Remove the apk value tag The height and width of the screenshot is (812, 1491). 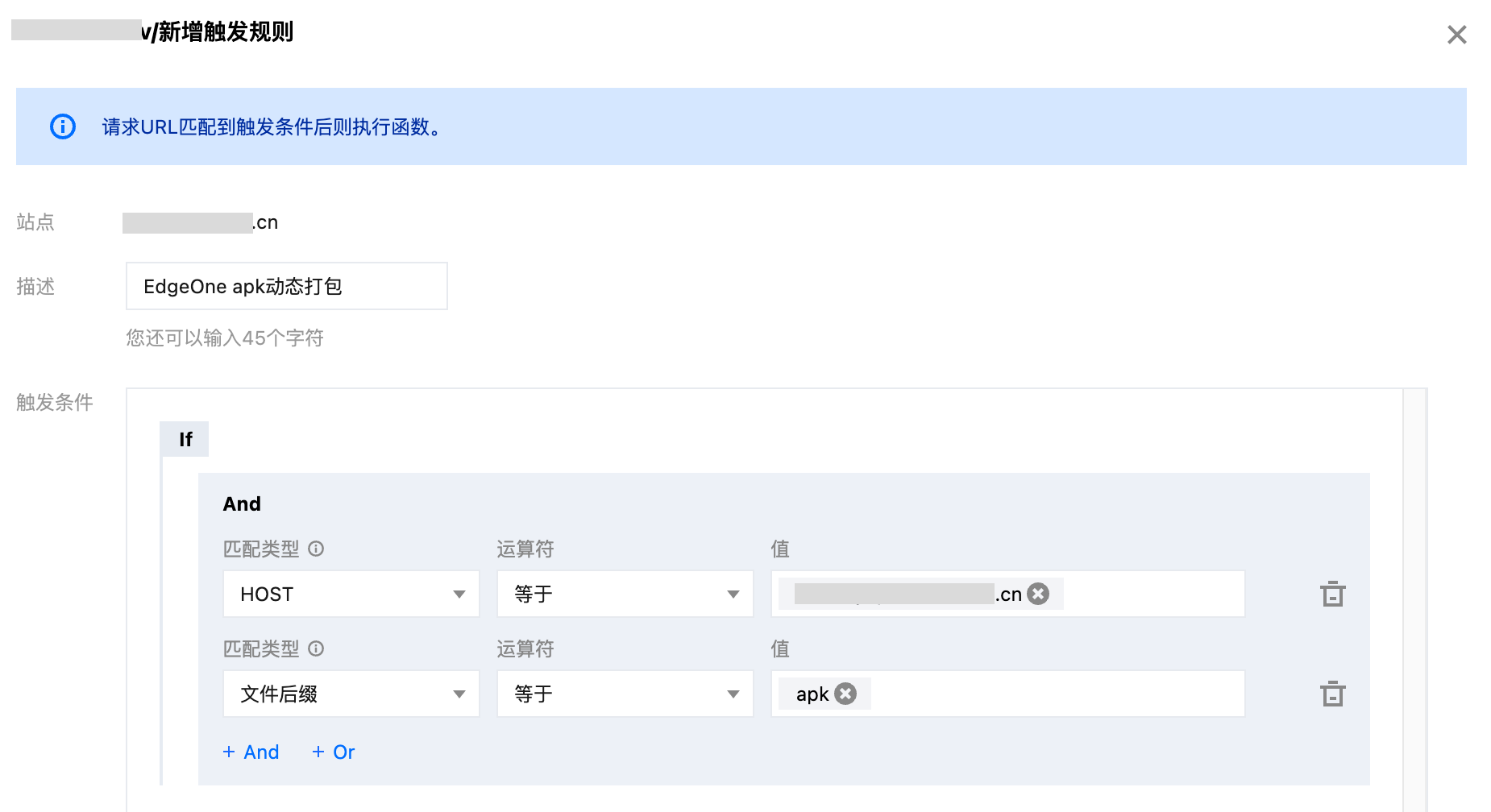click(845, 694)
